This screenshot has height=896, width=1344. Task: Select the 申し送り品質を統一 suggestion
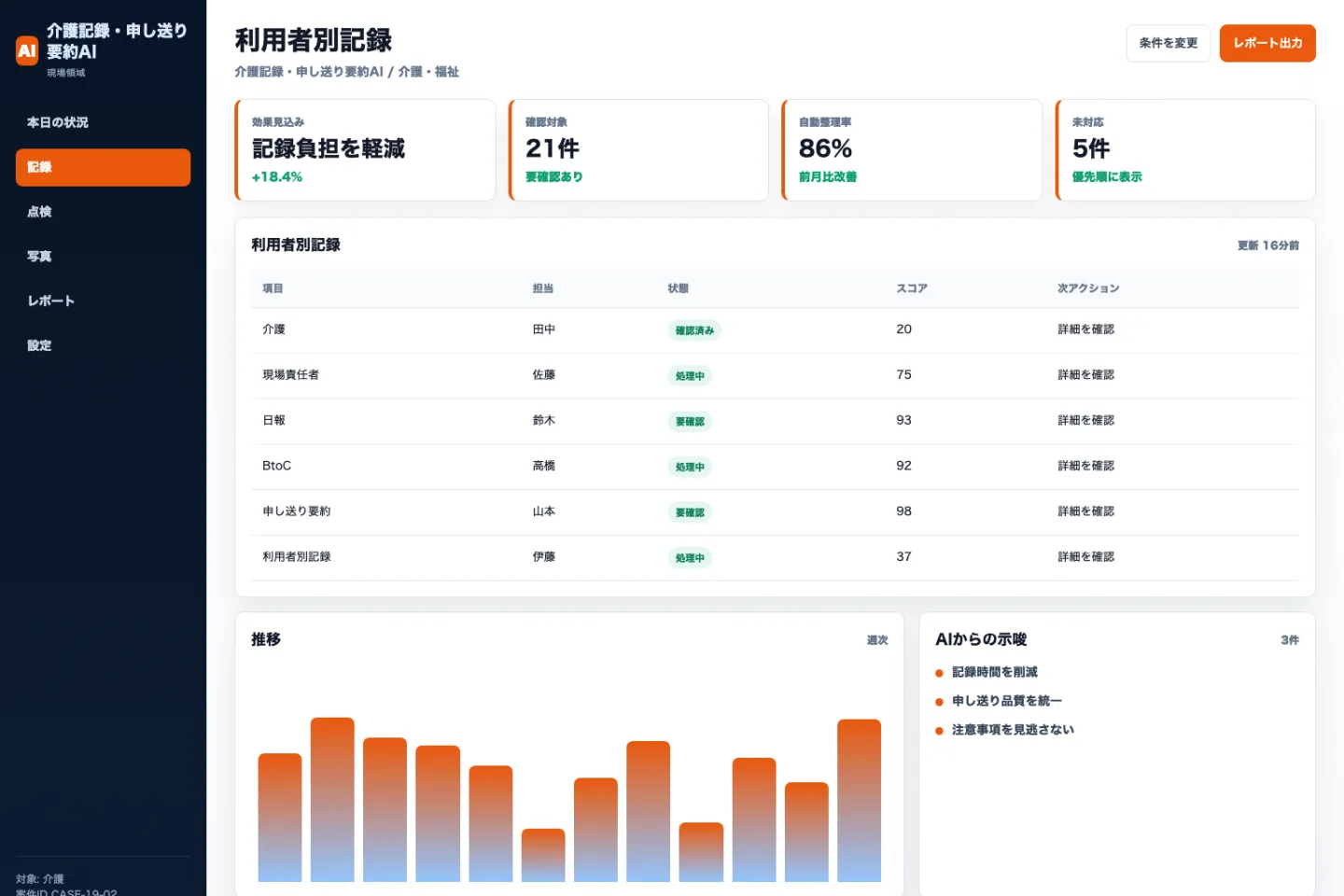1006,701
